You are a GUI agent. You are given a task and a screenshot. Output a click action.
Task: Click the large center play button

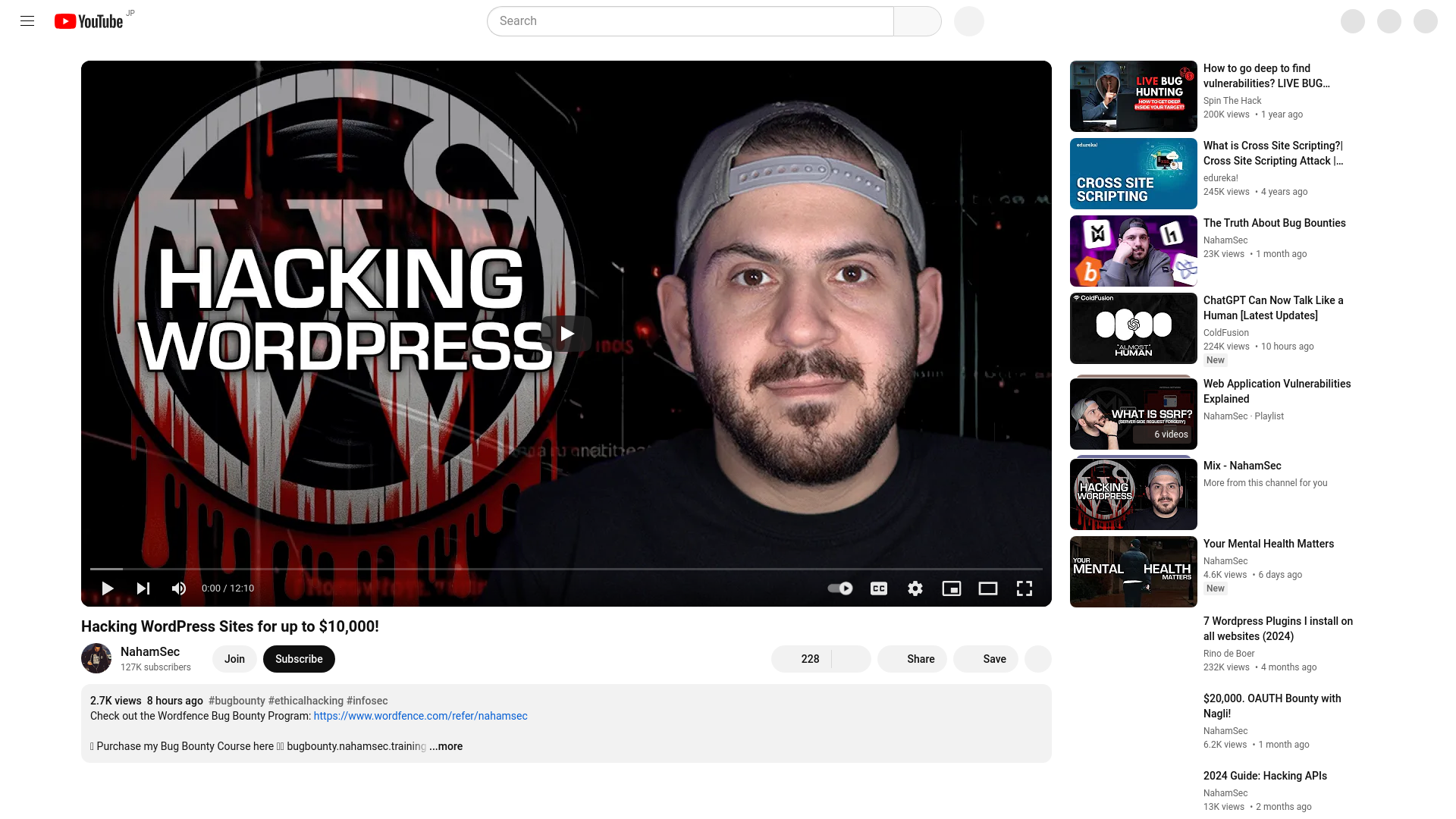566,334
